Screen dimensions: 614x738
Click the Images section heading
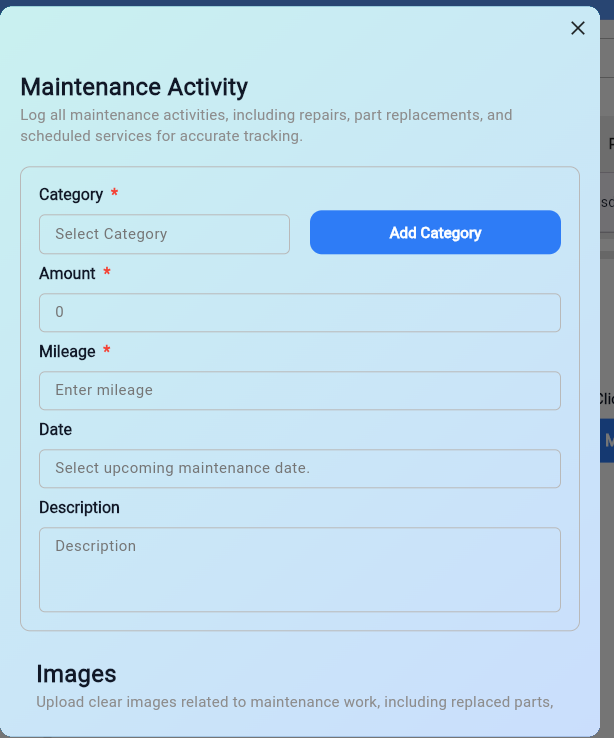(76, 674)
